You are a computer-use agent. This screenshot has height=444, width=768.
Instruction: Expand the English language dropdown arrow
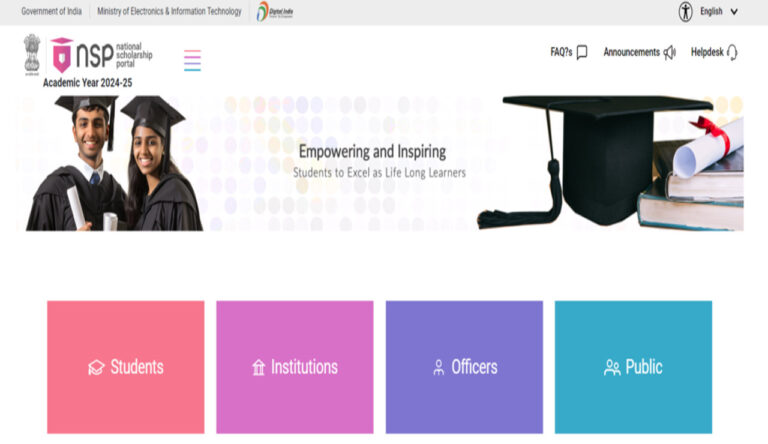(734, 12)
